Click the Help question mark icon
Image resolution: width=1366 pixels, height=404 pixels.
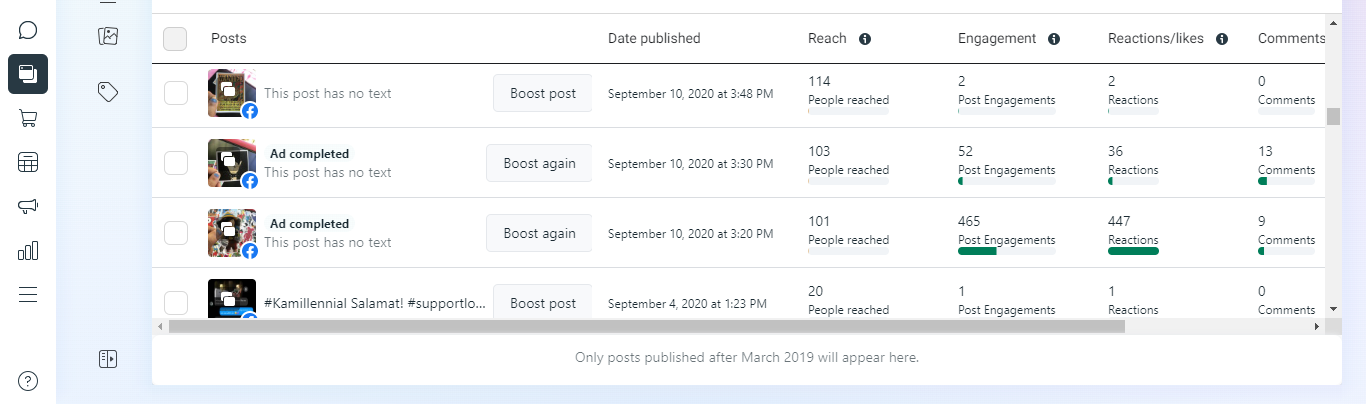[28, 380]
